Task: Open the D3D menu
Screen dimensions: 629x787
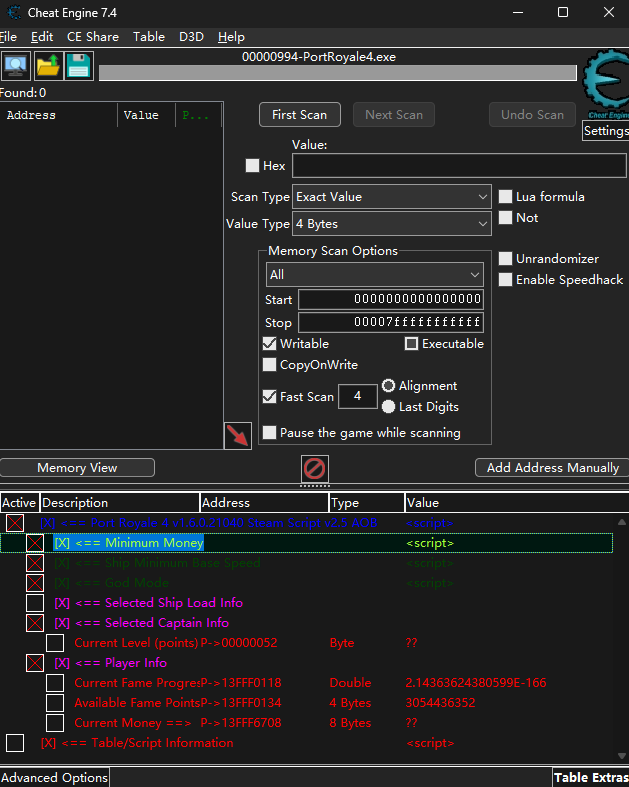Action: (x=191, y=37)
